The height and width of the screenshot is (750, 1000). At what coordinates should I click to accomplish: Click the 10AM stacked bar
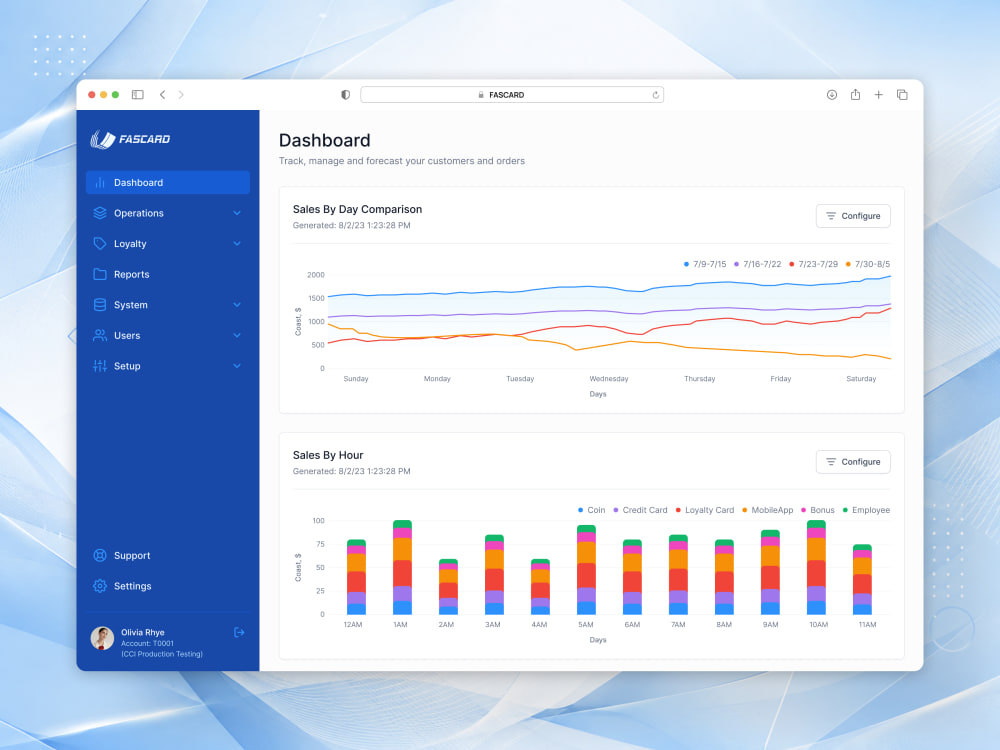(x=816, y=567)
